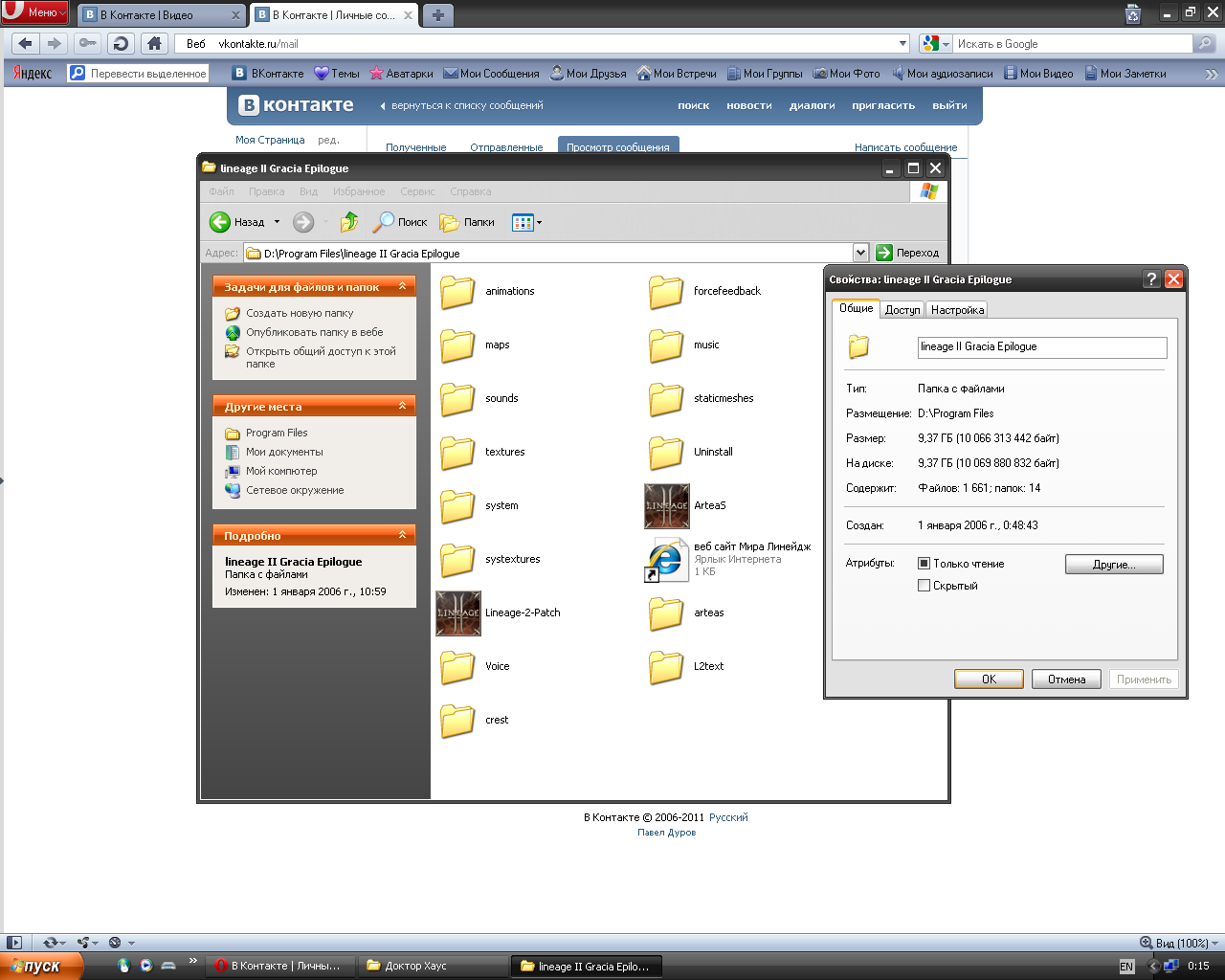Open Opera closed tabs trash icon

pos(1133,14)
